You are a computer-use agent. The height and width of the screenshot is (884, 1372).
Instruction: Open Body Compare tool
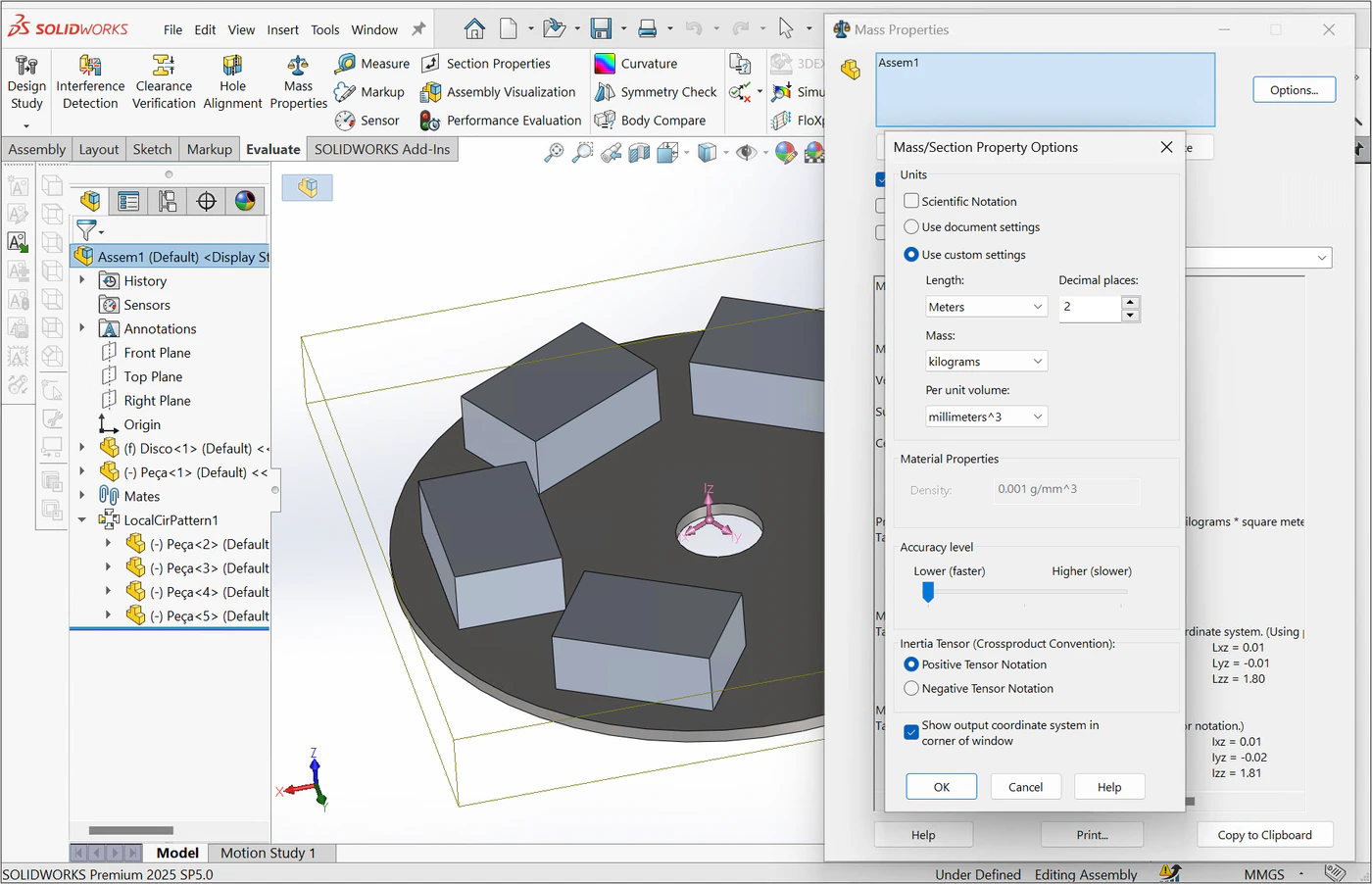click(650, 121)
